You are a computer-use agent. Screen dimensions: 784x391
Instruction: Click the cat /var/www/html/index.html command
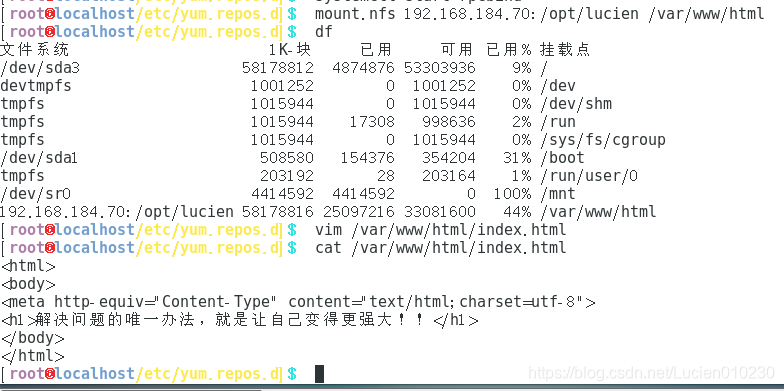[440, 248]
